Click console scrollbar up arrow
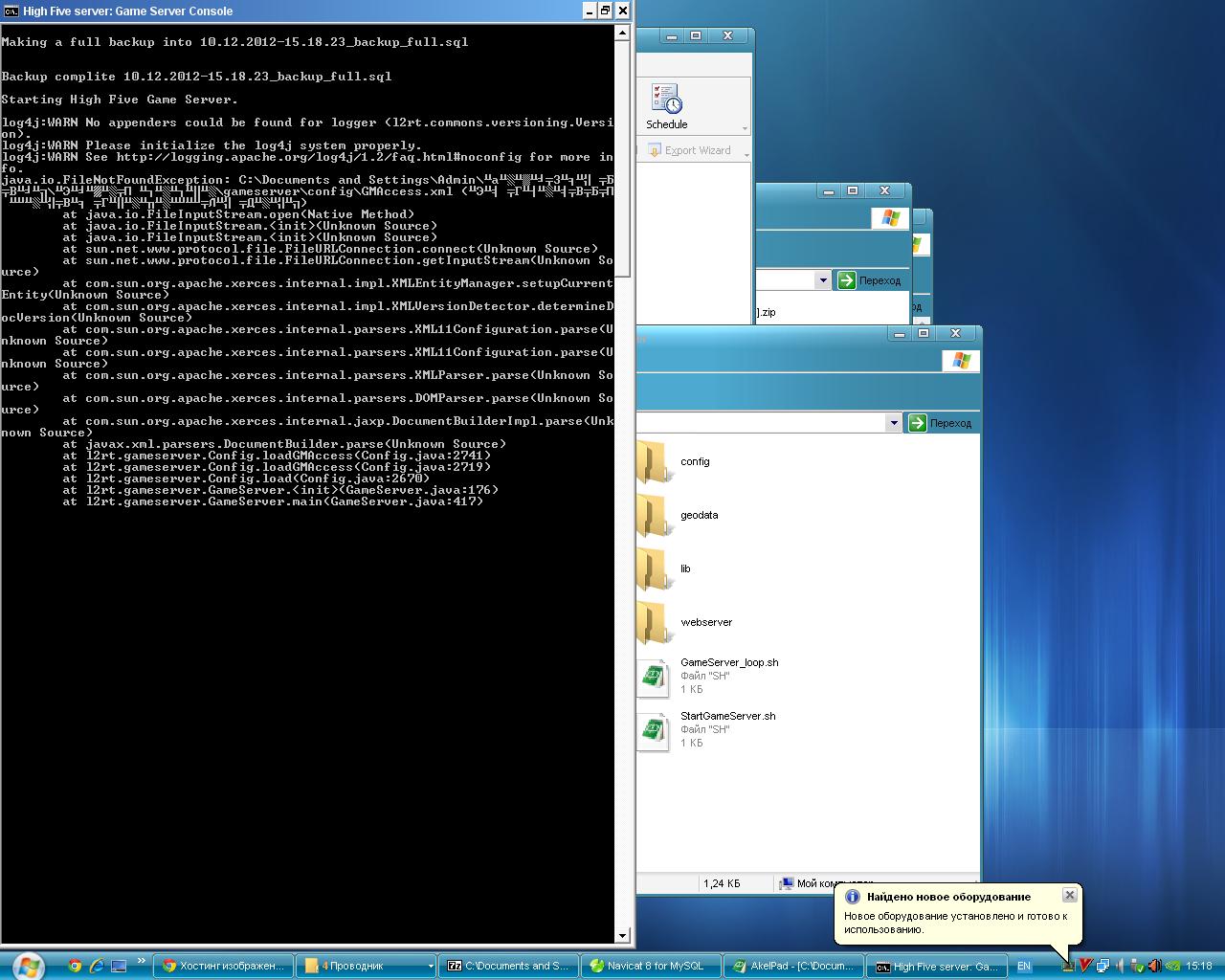Screen dimensions: 1225x980 pyautogui.click(x=622, y=33)
